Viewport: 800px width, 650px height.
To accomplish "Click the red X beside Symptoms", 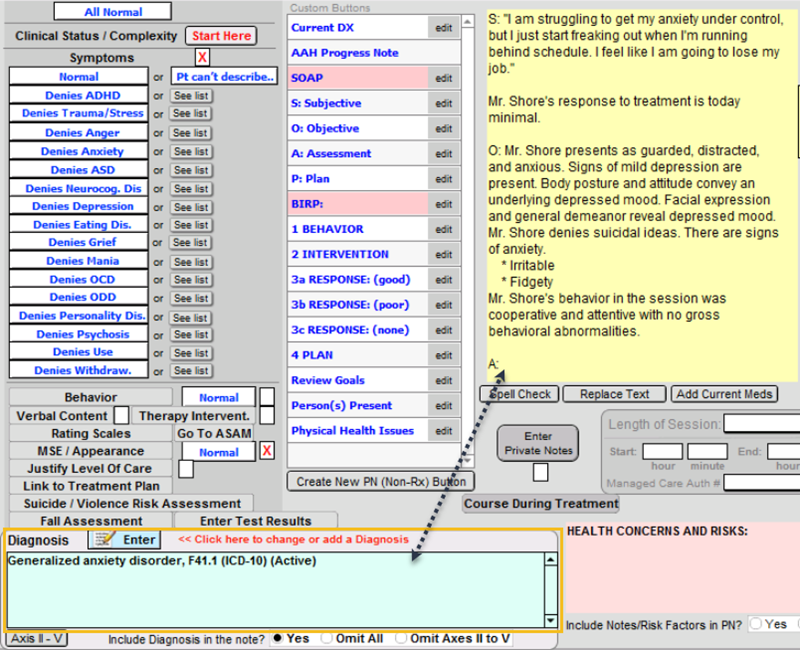I will 203,58.
